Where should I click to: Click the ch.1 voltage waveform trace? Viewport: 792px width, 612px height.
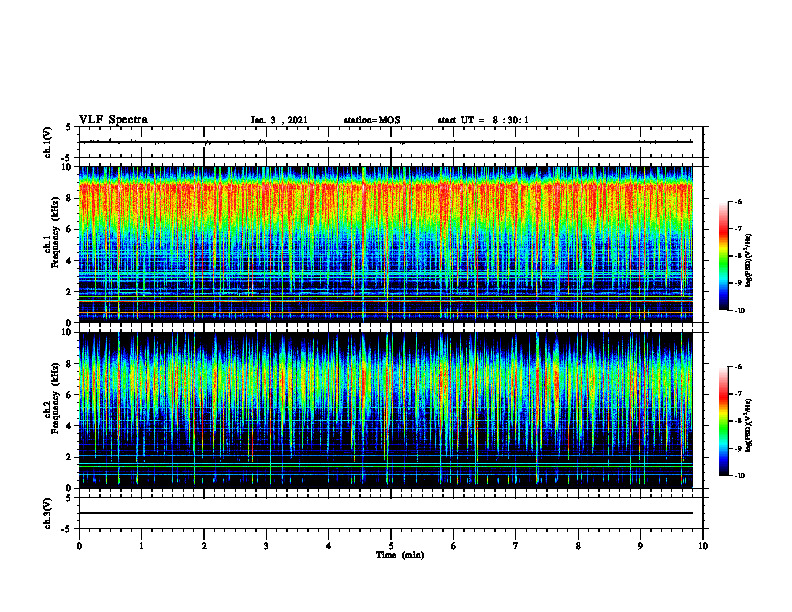click(386, 142)
